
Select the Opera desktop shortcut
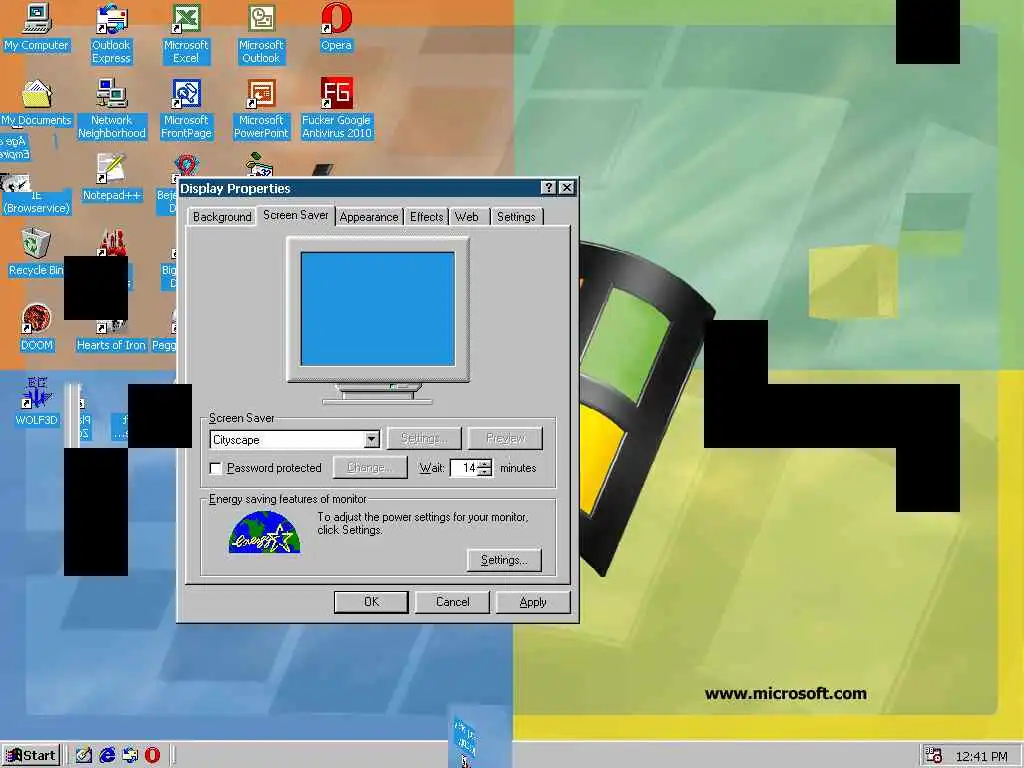336,28
